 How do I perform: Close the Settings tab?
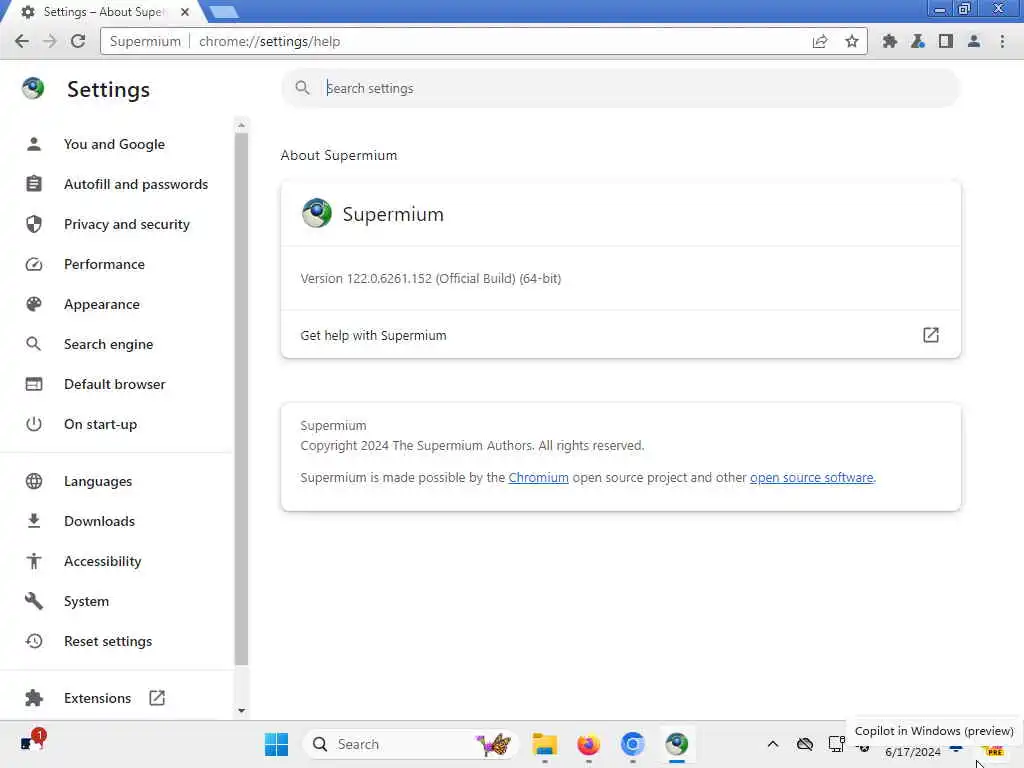pyautogui.click(x=185, y=12)
